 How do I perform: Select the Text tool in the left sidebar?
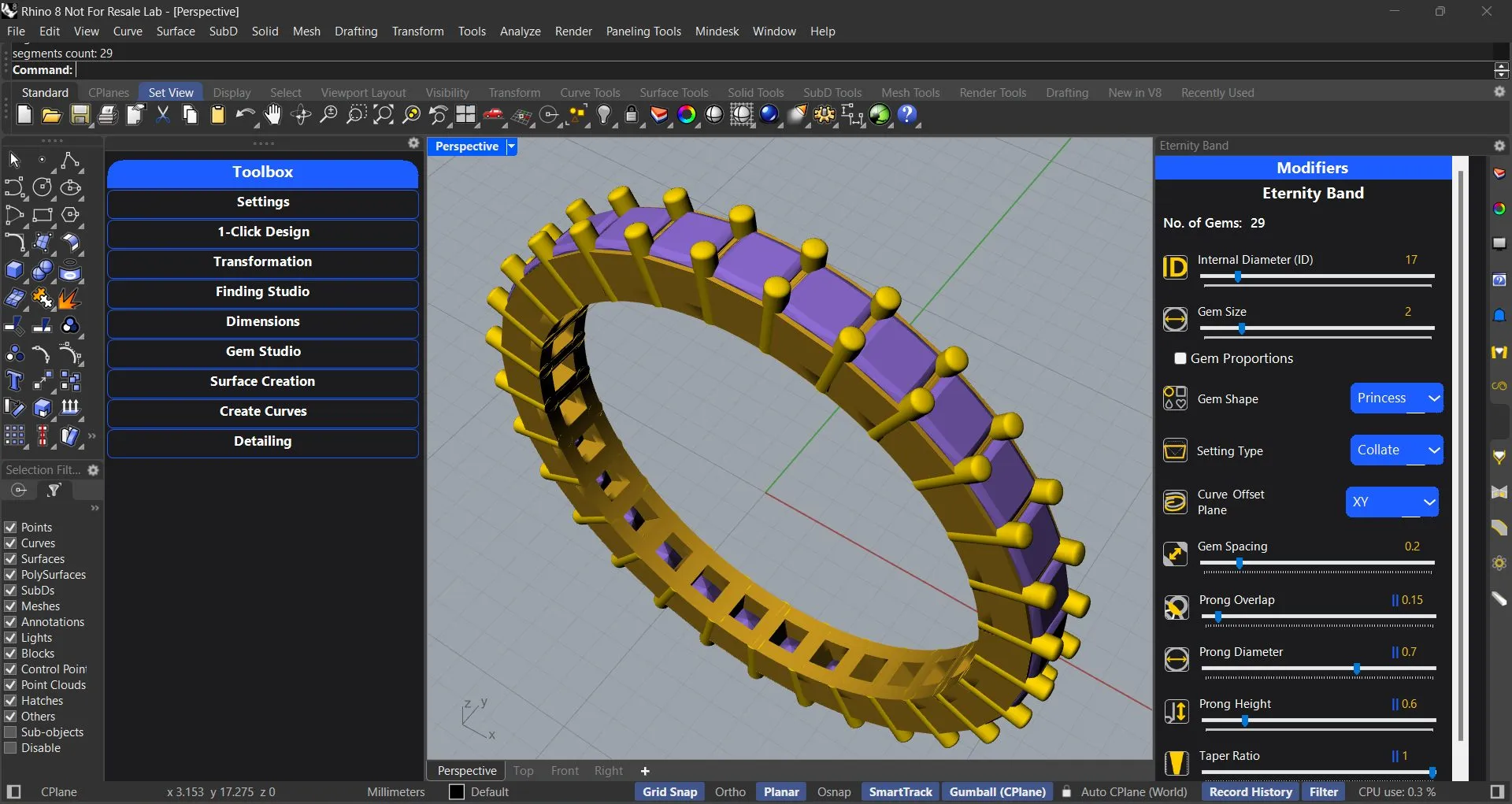tap(14, 381)
